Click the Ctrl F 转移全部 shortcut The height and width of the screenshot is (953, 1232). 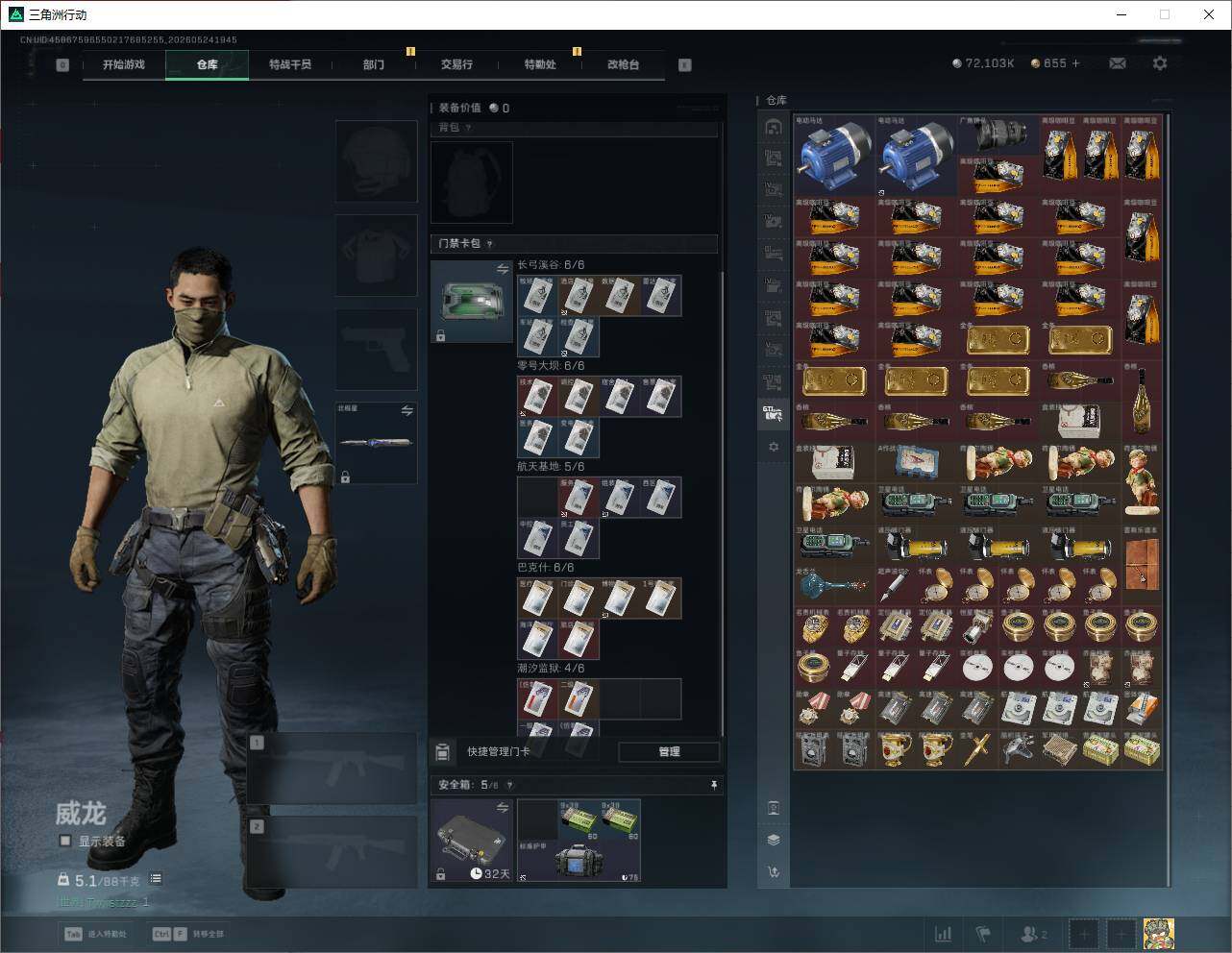coord(187,934)
